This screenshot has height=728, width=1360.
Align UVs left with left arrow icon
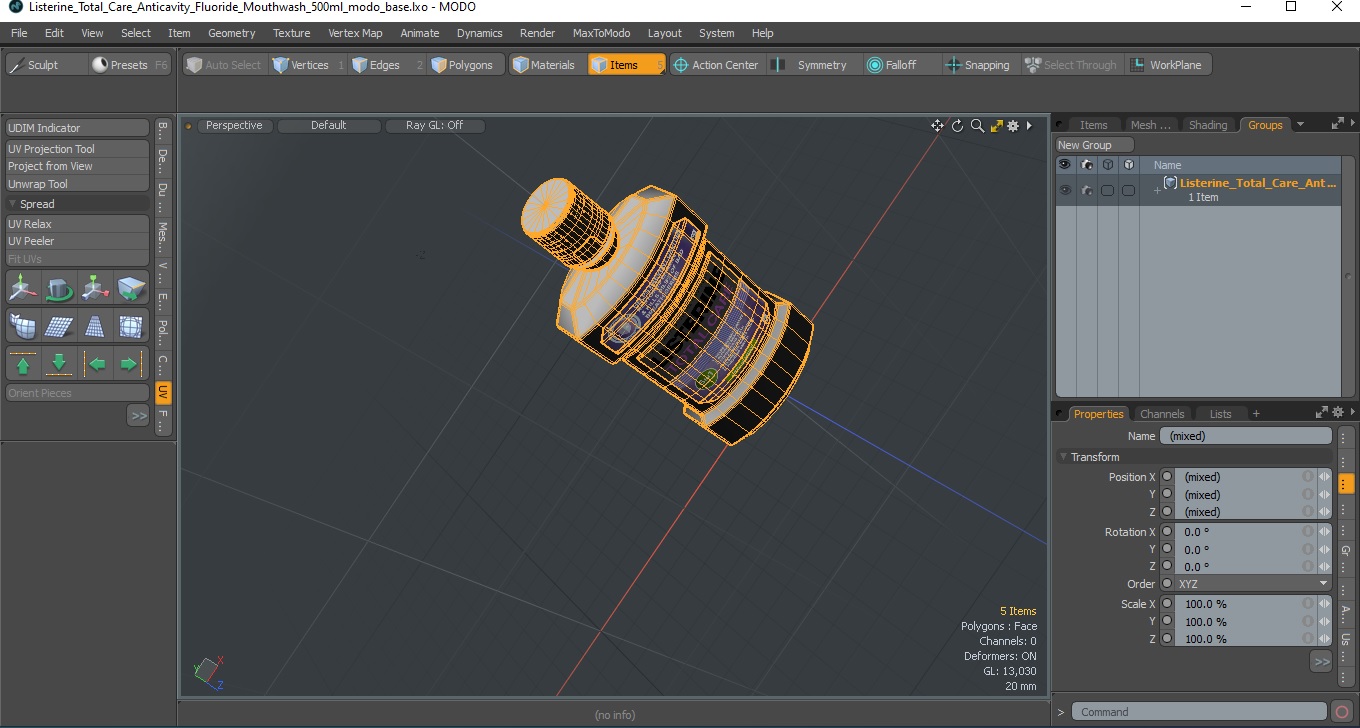point(96,364)
